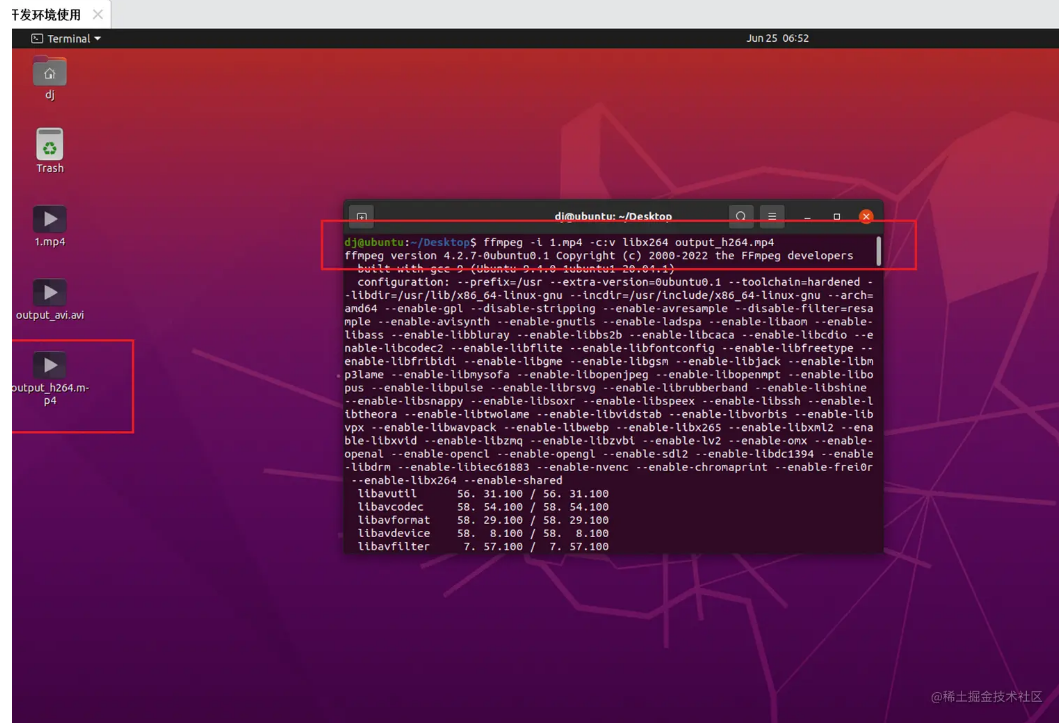The height and width of the screenshot is (723, 1059).
Task: Click the play triangle on 1.mp4 thumbnail
Action: pos(49,219)
